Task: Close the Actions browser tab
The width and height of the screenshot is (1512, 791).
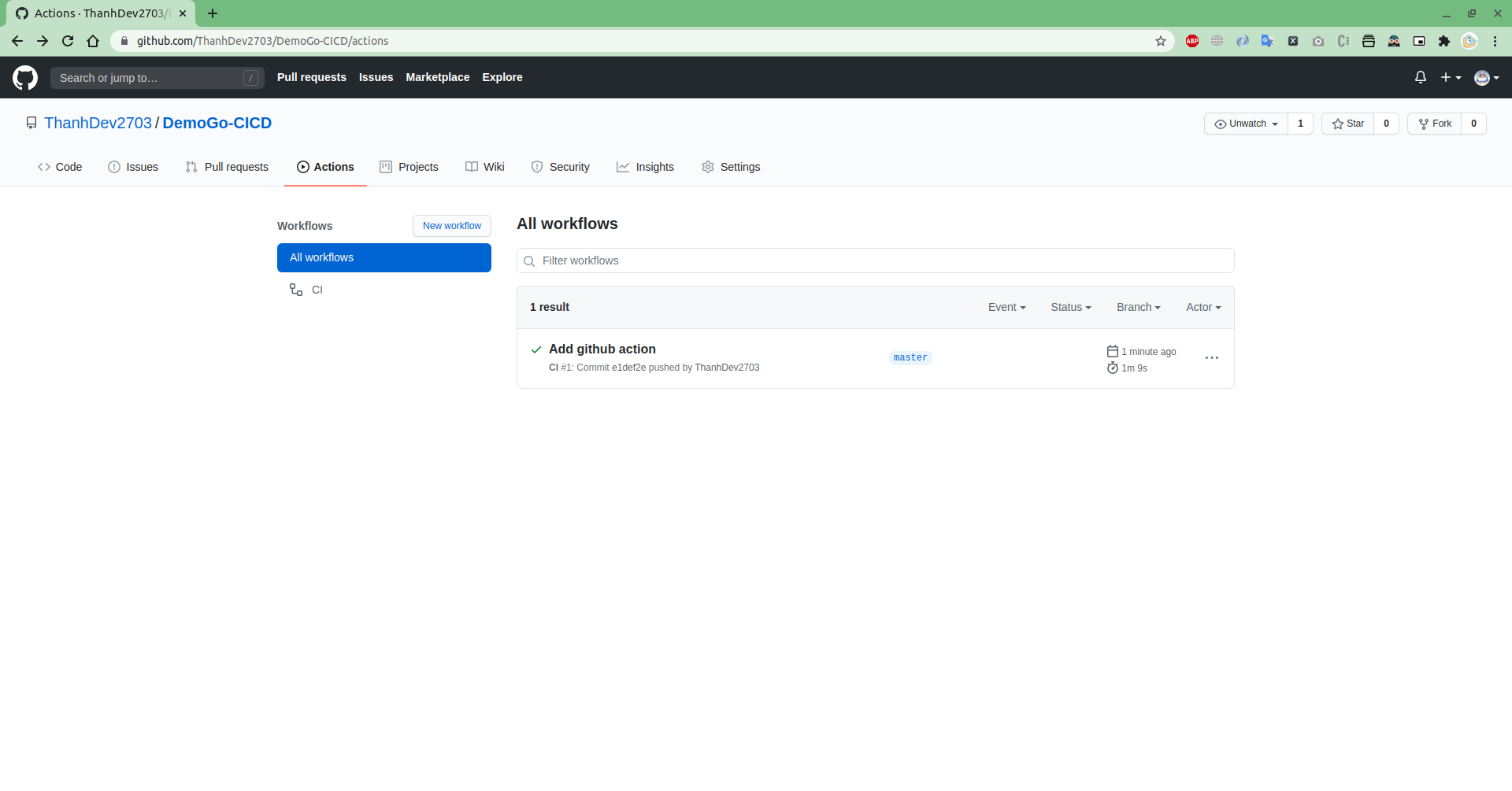Action: 183,13
